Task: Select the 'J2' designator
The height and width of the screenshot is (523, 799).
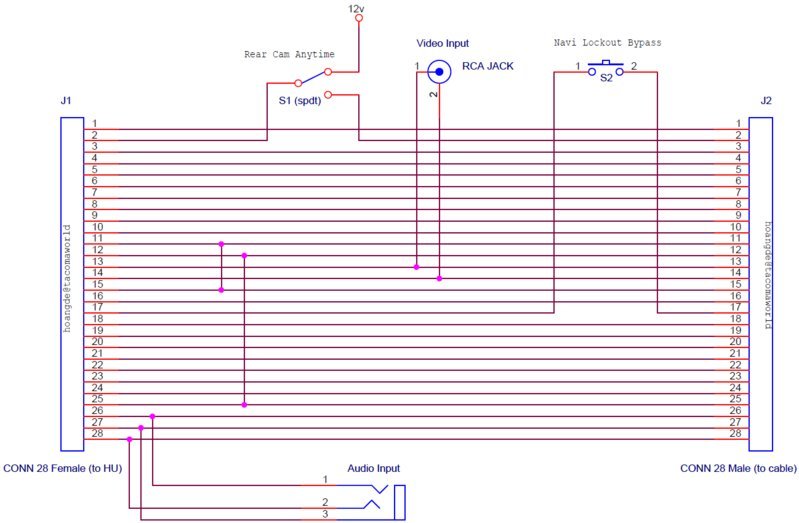Action: click(x=766, y=100)
